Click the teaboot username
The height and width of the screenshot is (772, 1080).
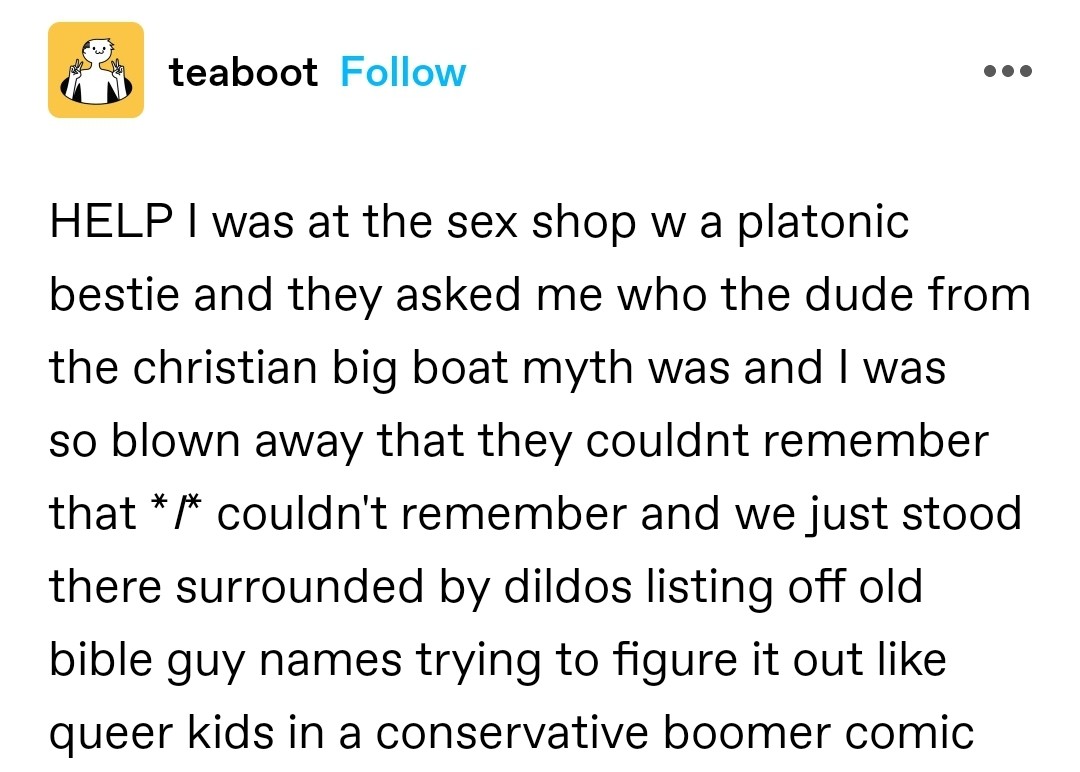click(243, 72)
